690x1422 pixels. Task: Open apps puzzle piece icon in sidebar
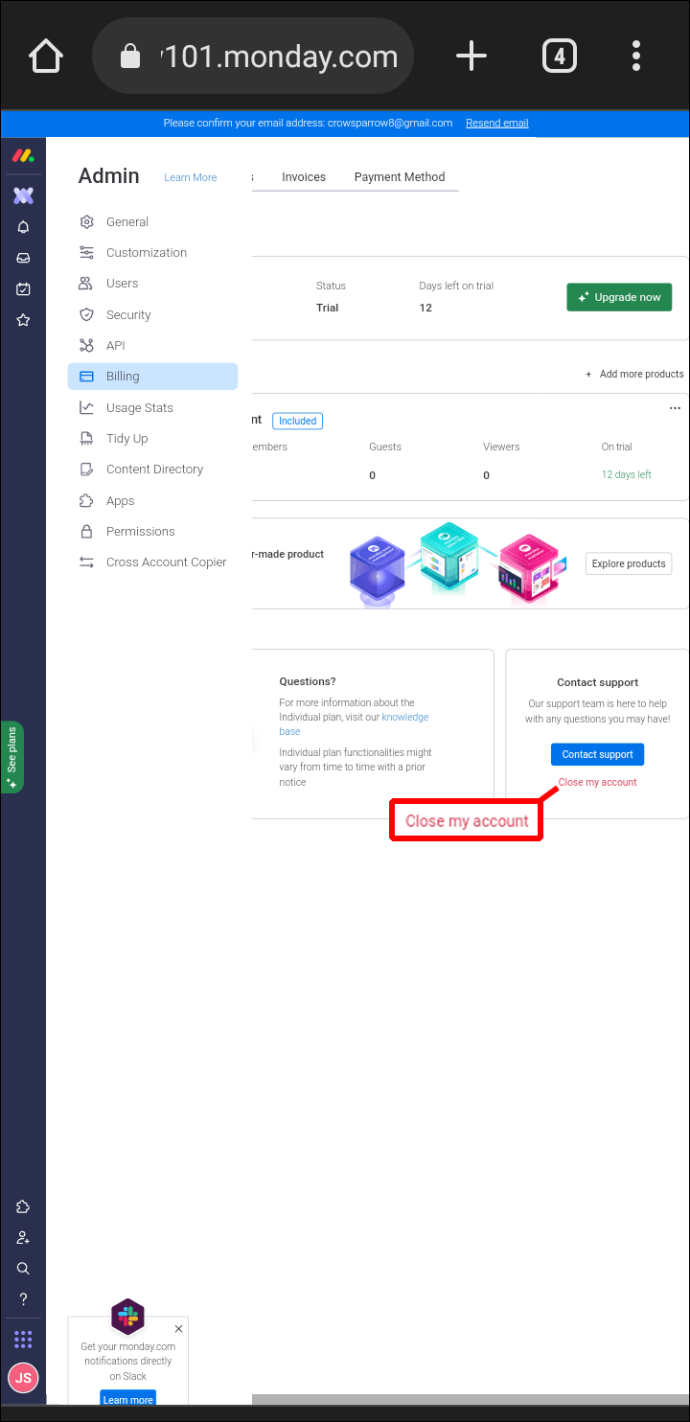[x=23, y=1207]
